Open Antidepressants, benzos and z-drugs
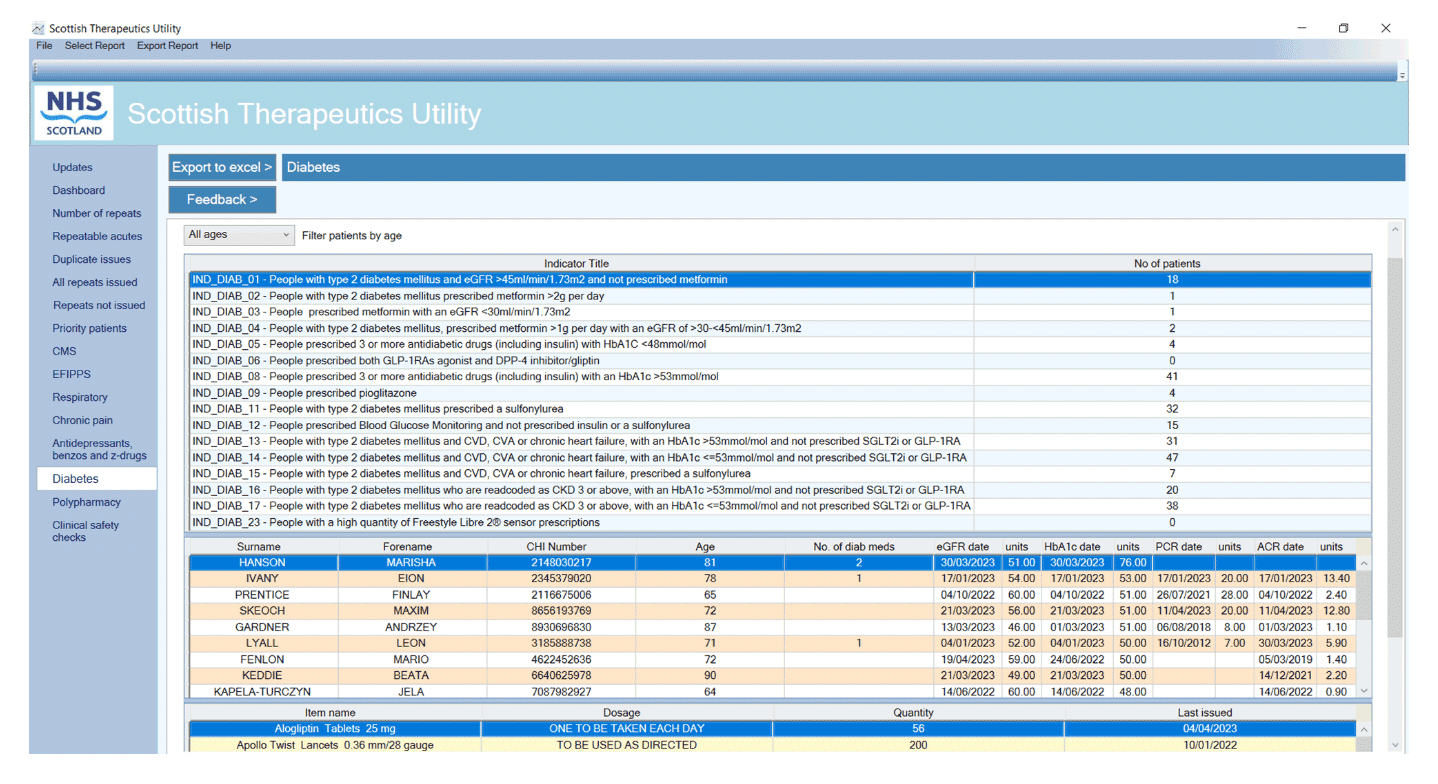The width and height of the screenshot is (1438, 784). tap(99, 449)
